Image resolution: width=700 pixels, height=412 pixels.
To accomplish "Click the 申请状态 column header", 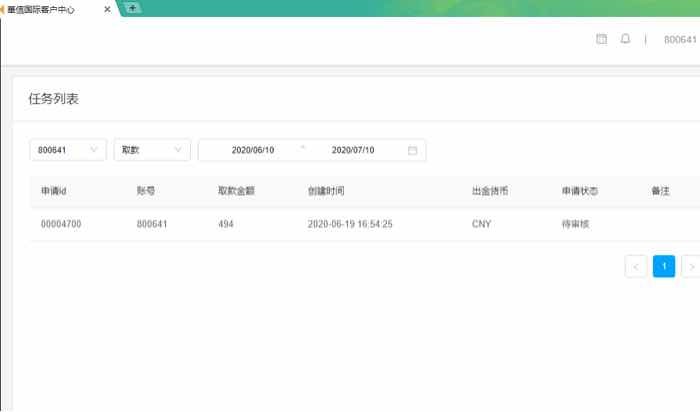I will [579, 191].
